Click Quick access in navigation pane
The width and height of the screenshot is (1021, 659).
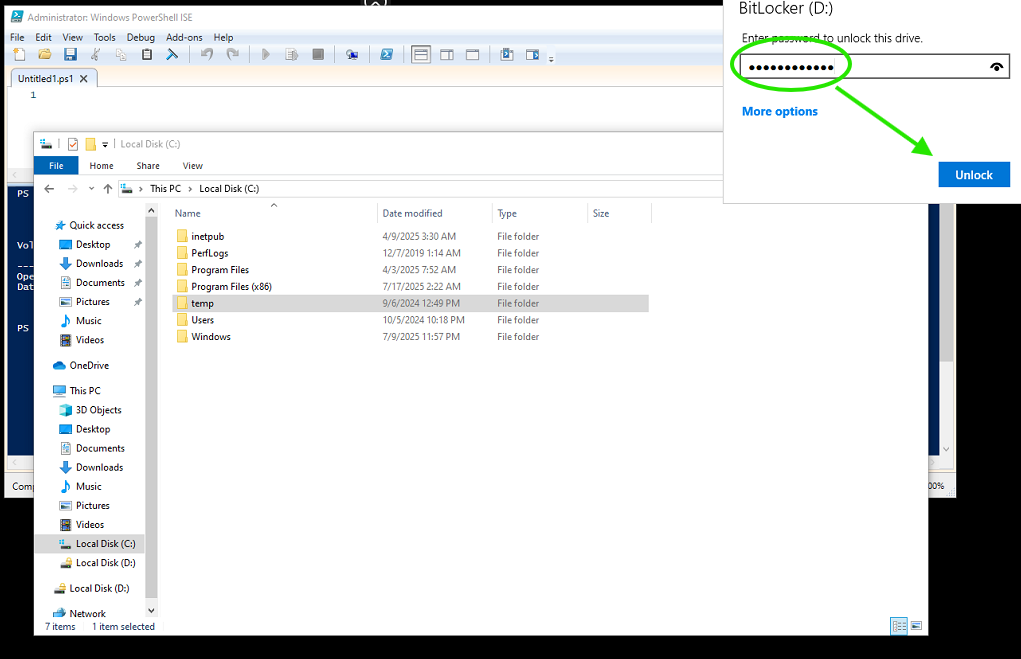[96, 225]
